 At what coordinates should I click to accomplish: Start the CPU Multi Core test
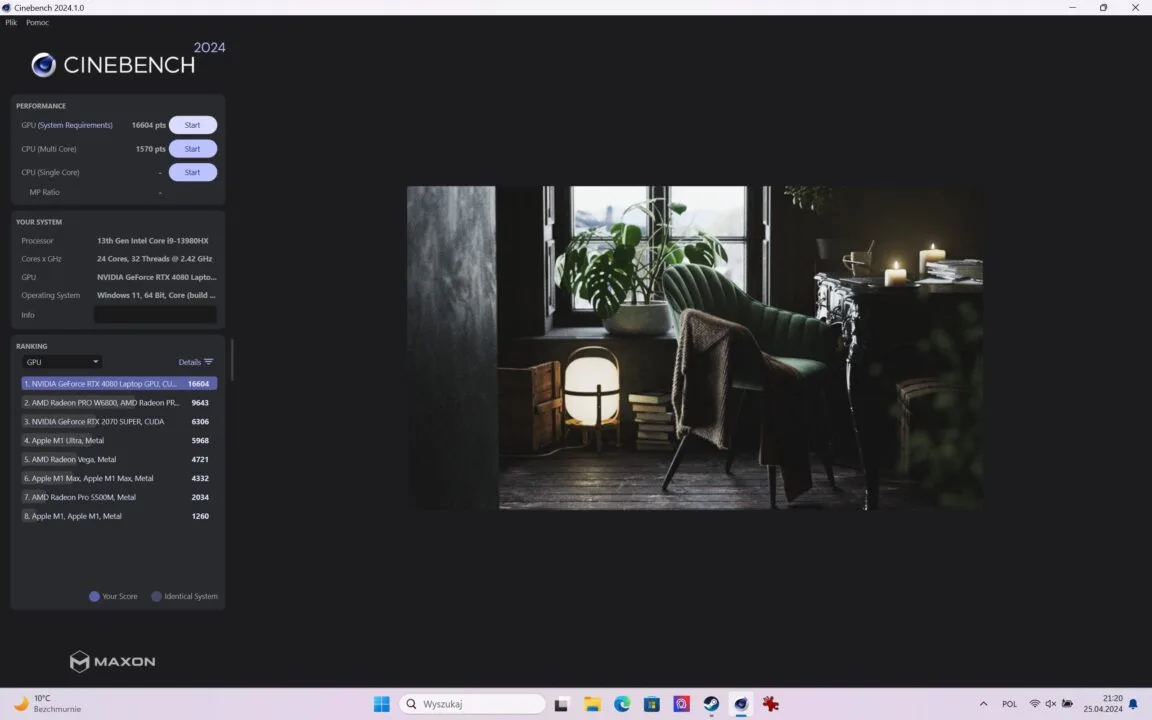192,149
